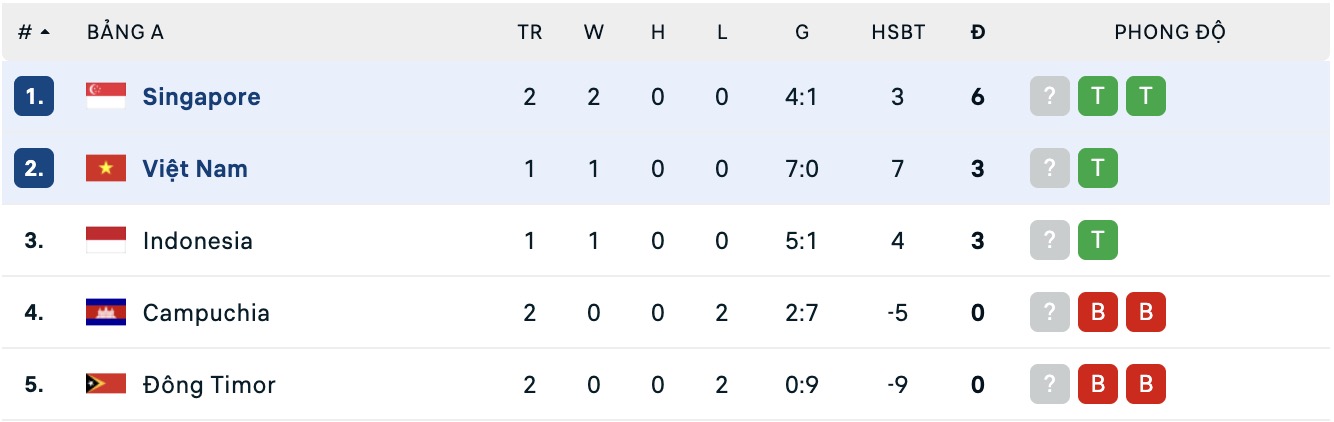This screenshot has width=1334, height=422.
Task: Open the Singapore team link
Action: click(201, 97)
